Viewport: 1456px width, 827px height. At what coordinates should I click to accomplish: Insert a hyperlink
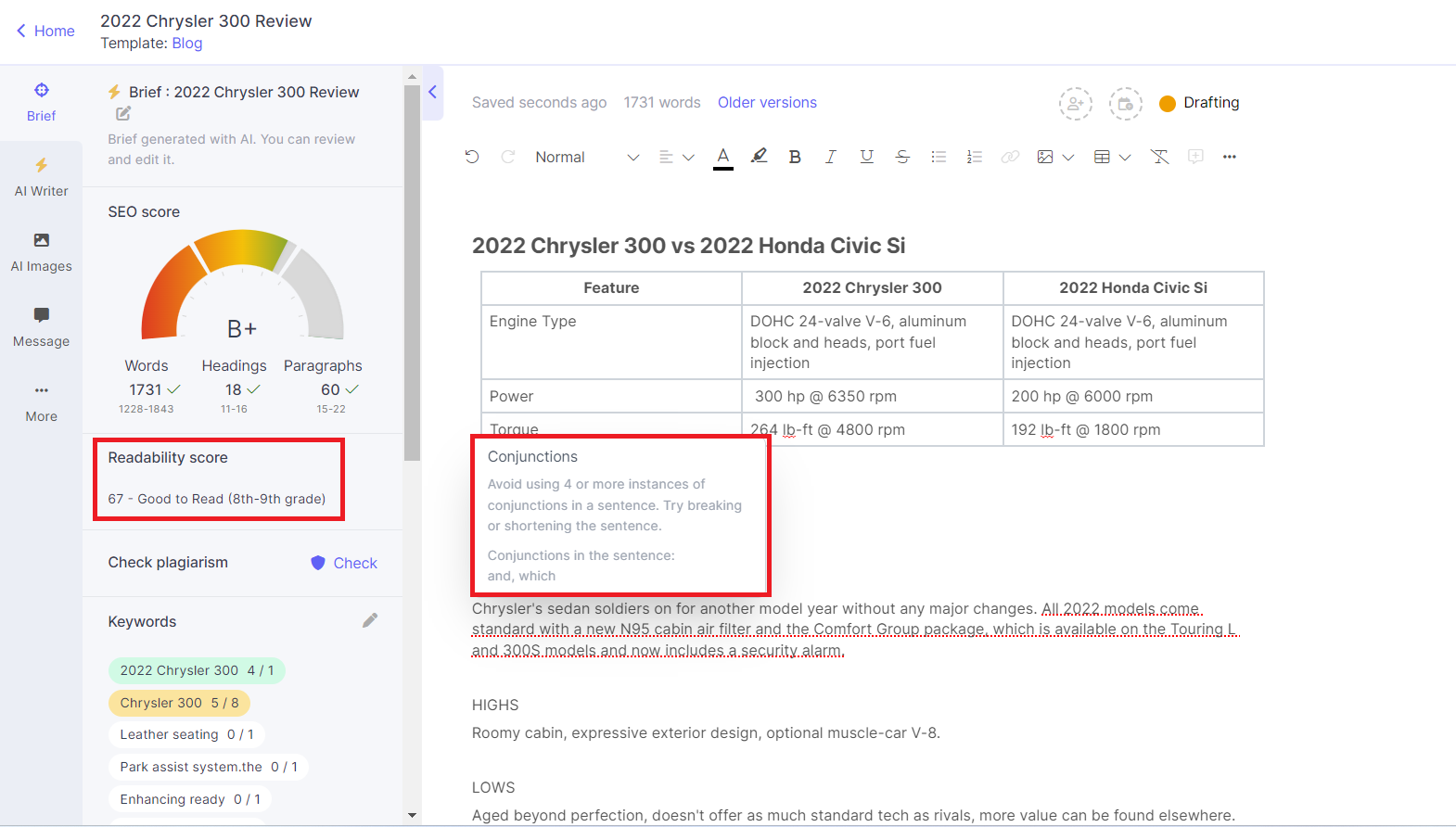click(1010, 157)
